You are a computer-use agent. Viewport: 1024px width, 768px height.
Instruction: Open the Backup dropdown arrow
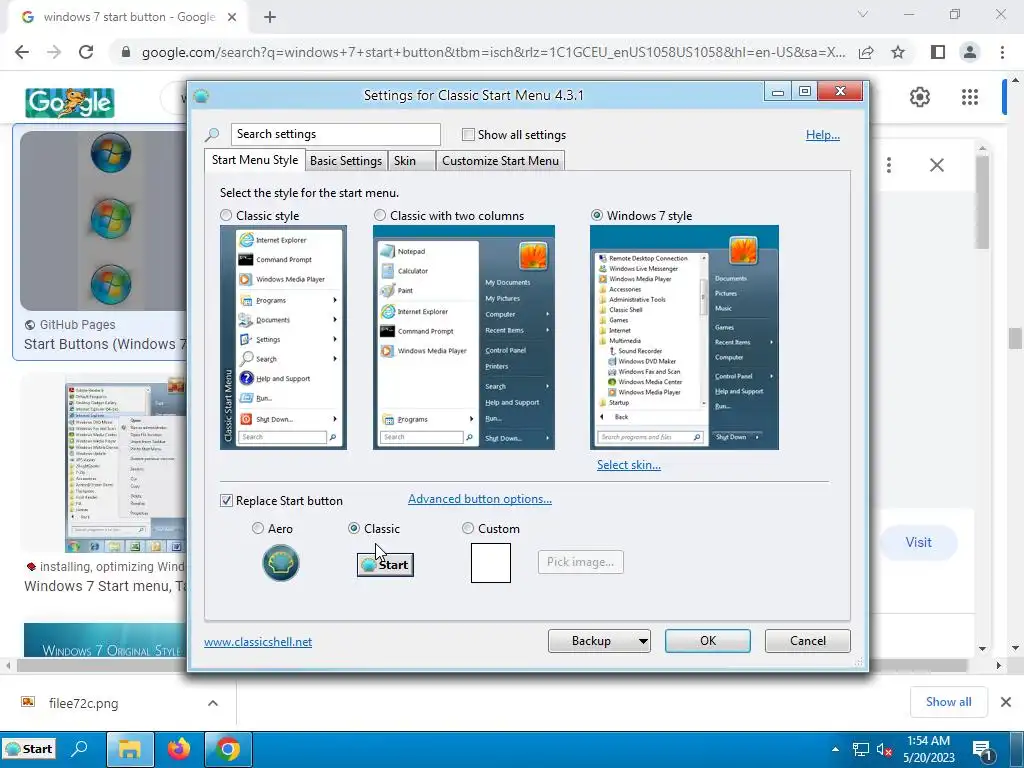643,641
